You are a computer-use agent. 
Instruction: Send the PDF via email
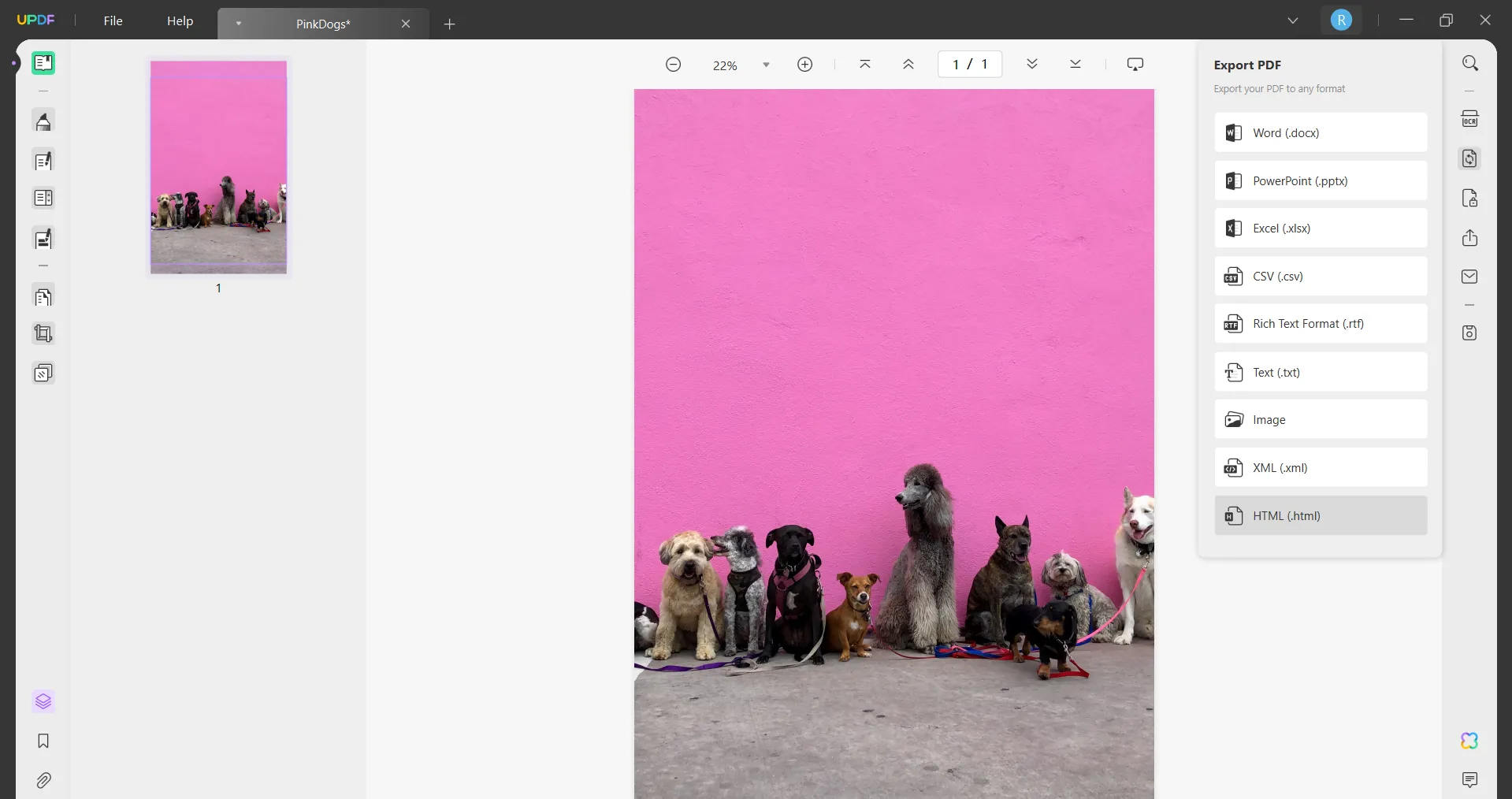click(x=1470, y=277)
